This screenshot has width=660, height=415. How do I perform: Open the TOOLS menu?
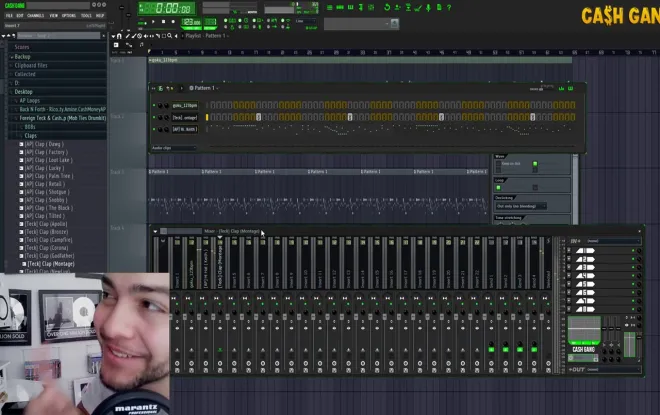click(x=86, y=16)
